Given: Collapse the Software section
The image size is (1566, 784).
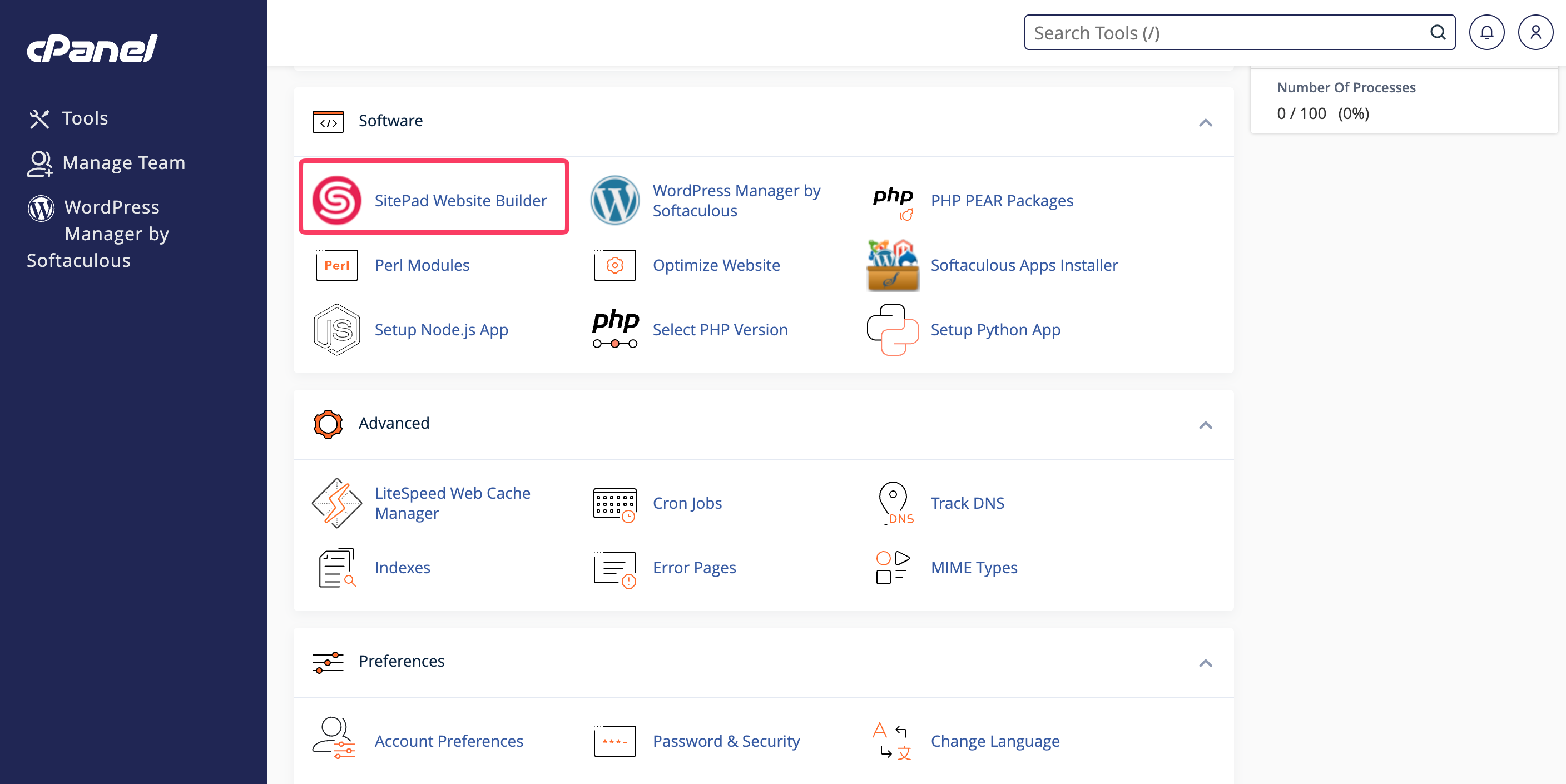Looking at the screenshot, I should 1206,123.
